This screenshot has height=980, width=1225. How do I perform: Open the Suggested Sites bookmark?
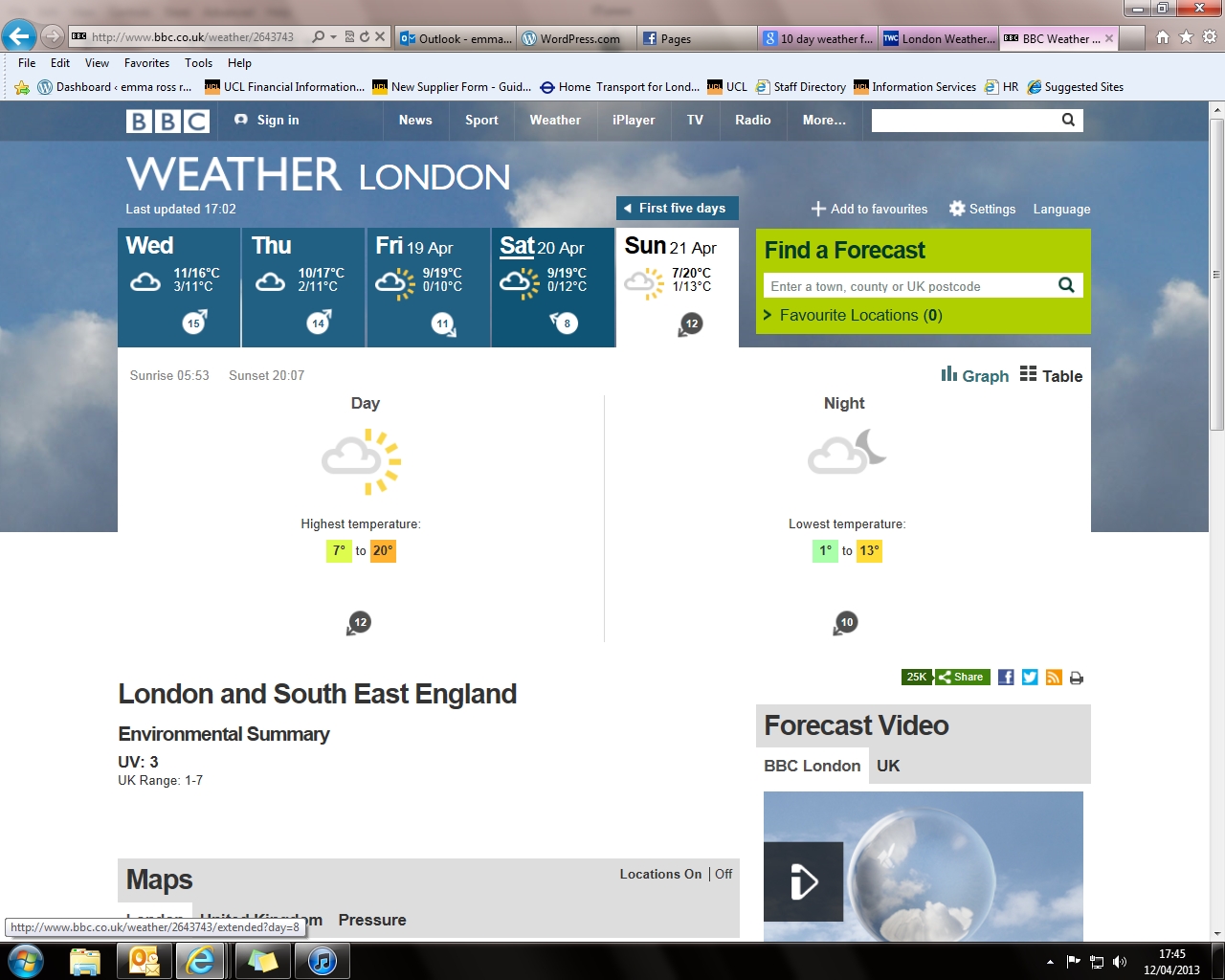point(1075,87)
